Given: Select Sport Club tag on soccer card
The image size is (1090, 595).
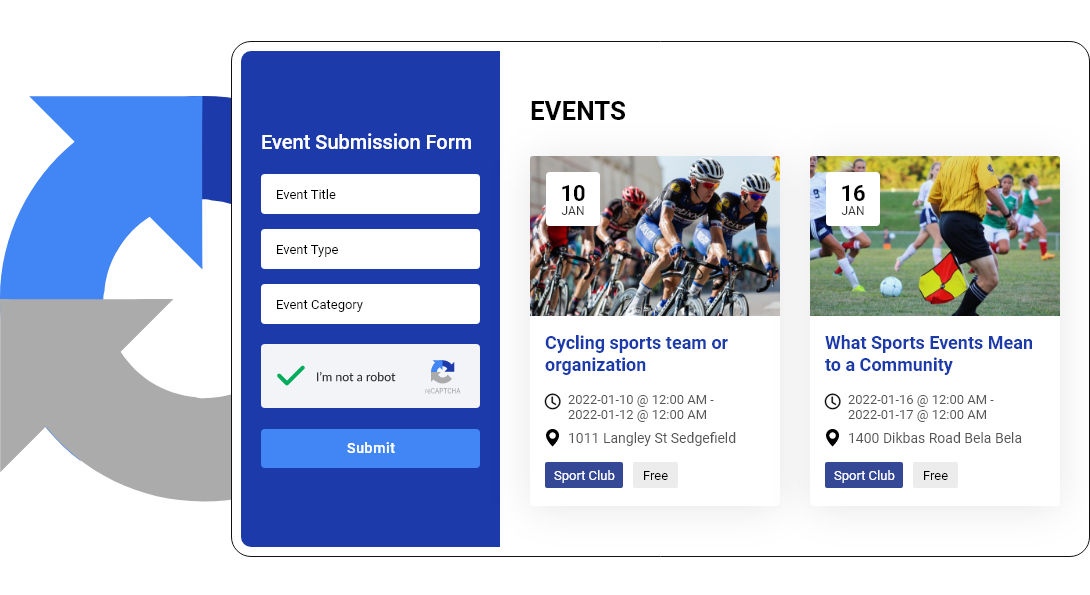Looking at the screenshot, I should click(x=864, y=475).
